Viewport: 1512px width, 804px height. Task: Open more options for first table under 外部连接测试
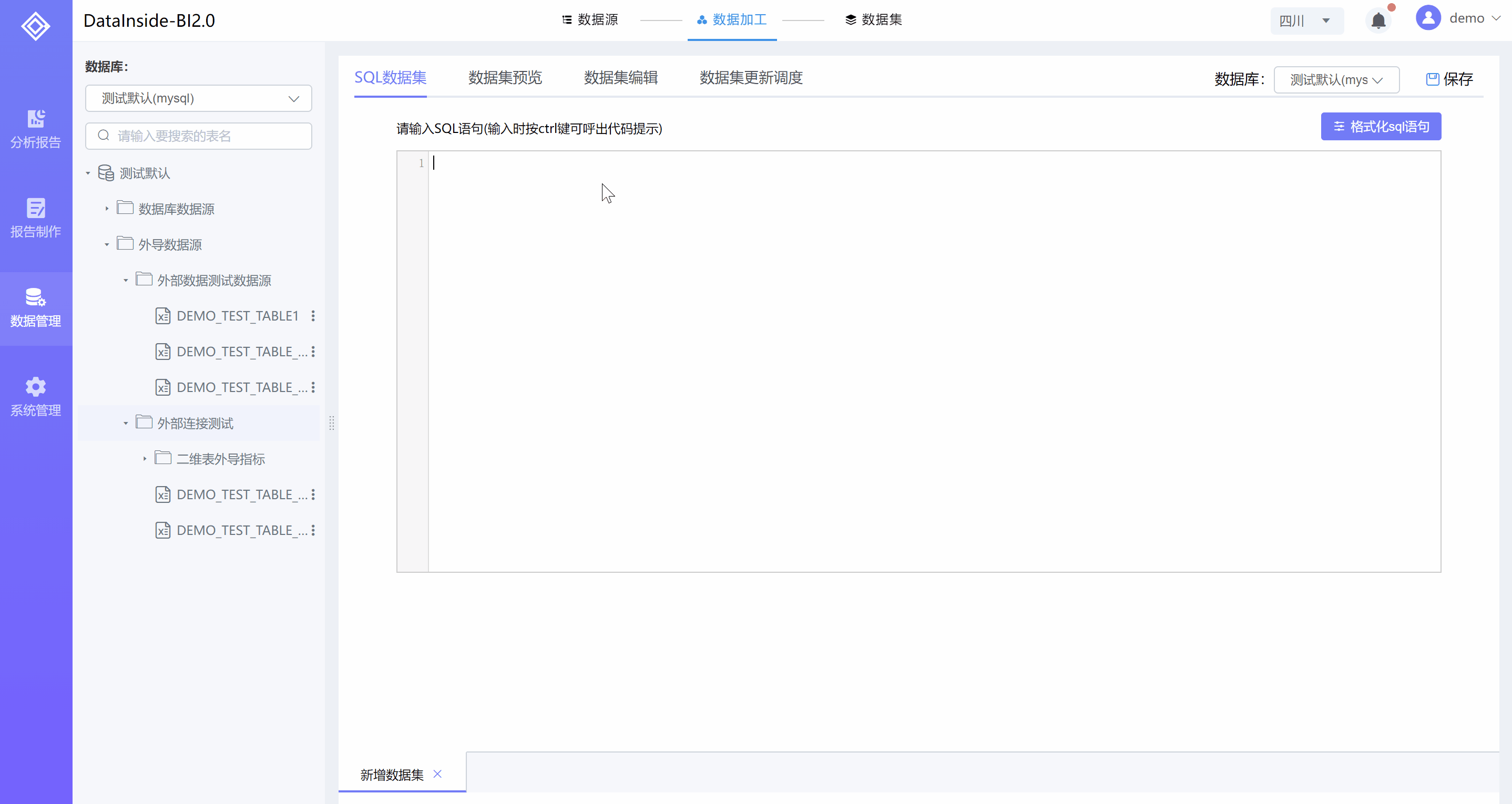(313, 494)
